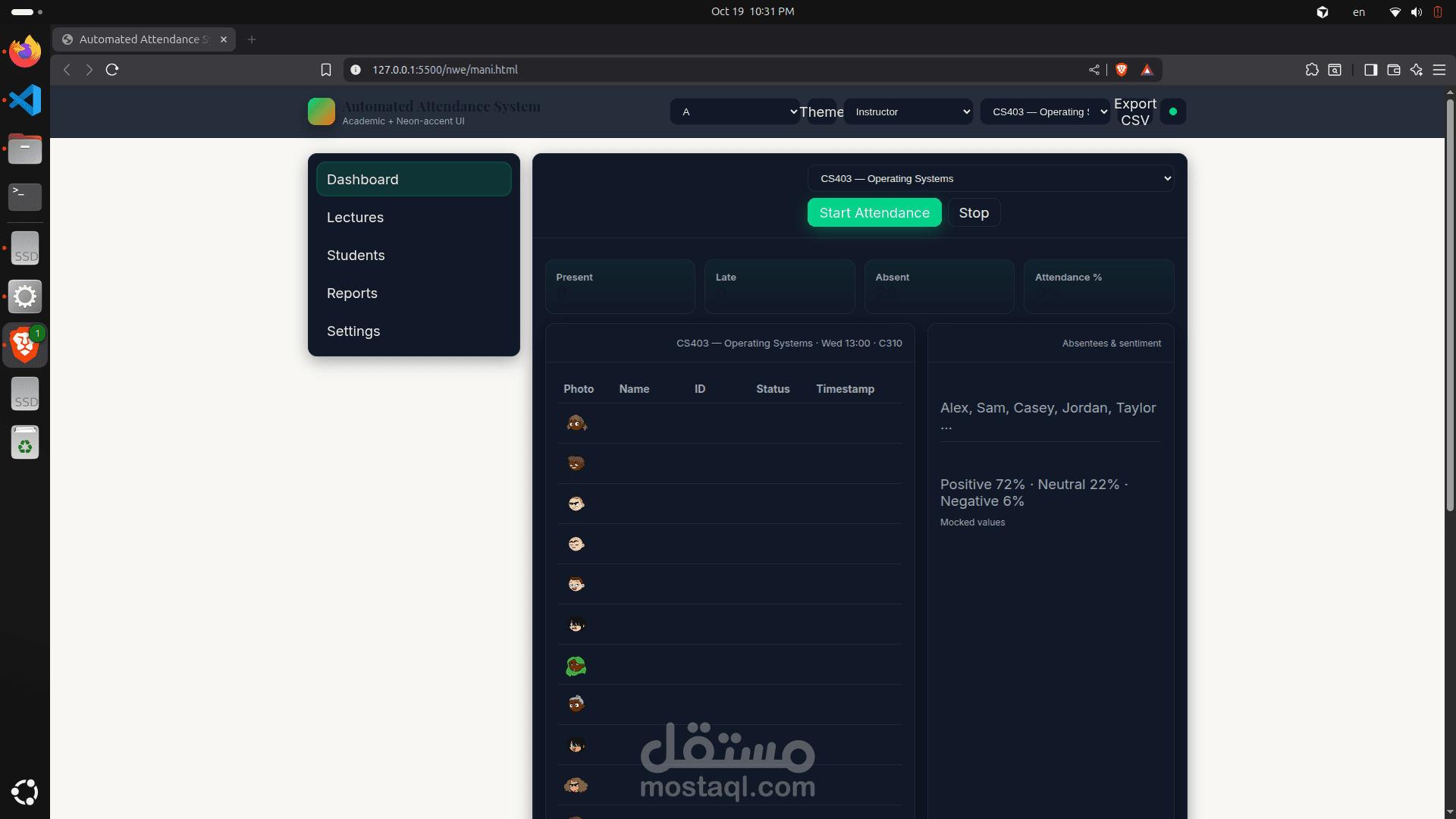Select the green status indicator beside Export CSV
This screenshot has width=1456, height=819.
tap(1172, 111)
